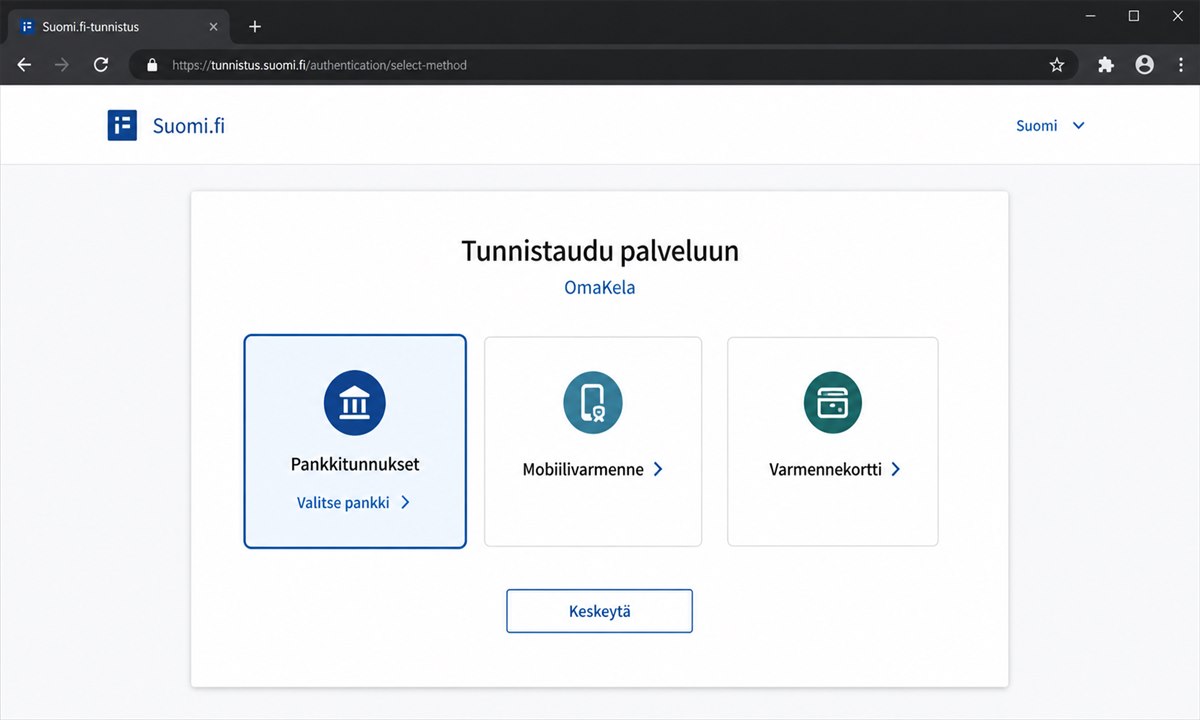Go forward in browser history
The height and width of the screenshot is (720, 1200).
[62, 65]
